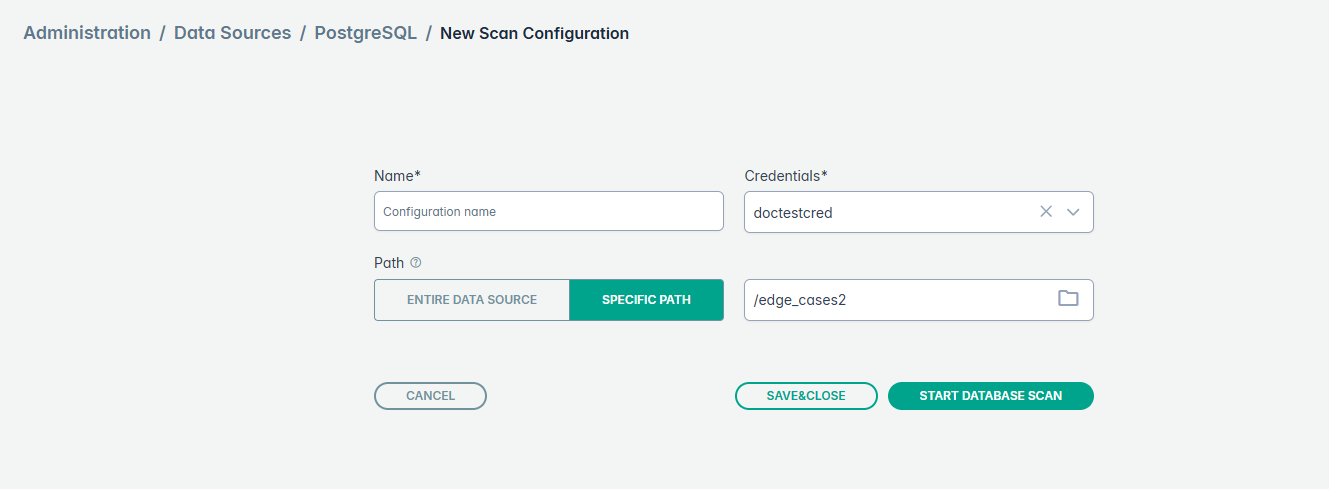Click the Path field label
Screen dimensions: 1329x489
click(x=389, y=263)
